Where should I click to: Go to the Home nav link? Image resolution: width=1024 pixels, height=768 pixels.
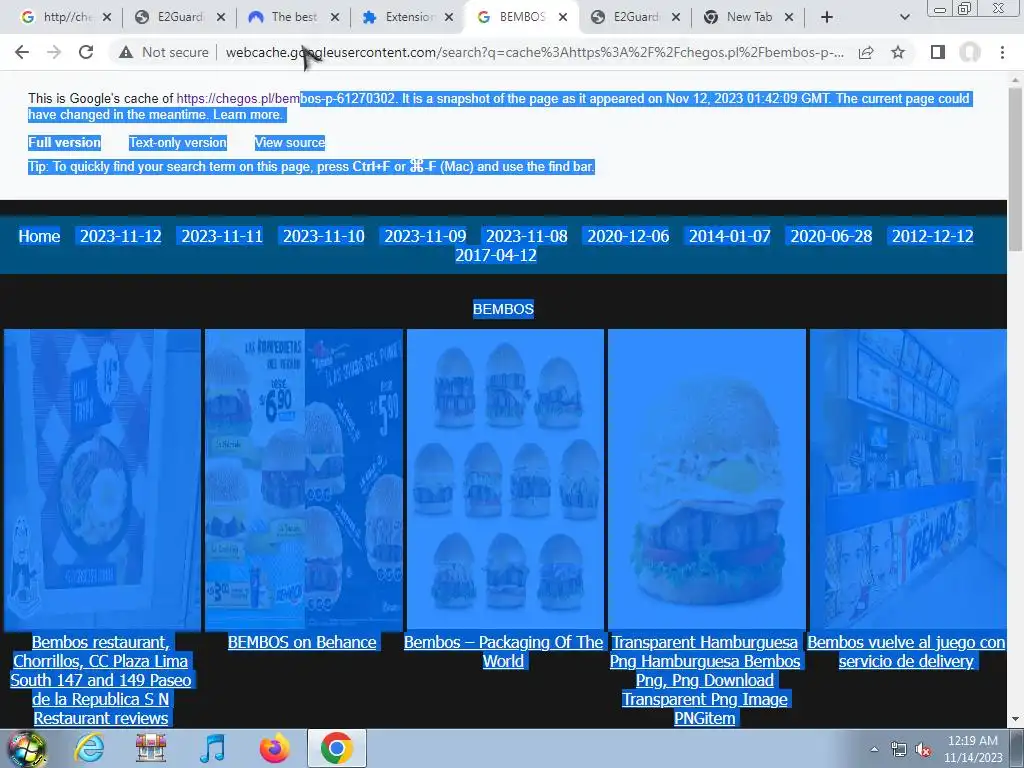coord(39,236)
